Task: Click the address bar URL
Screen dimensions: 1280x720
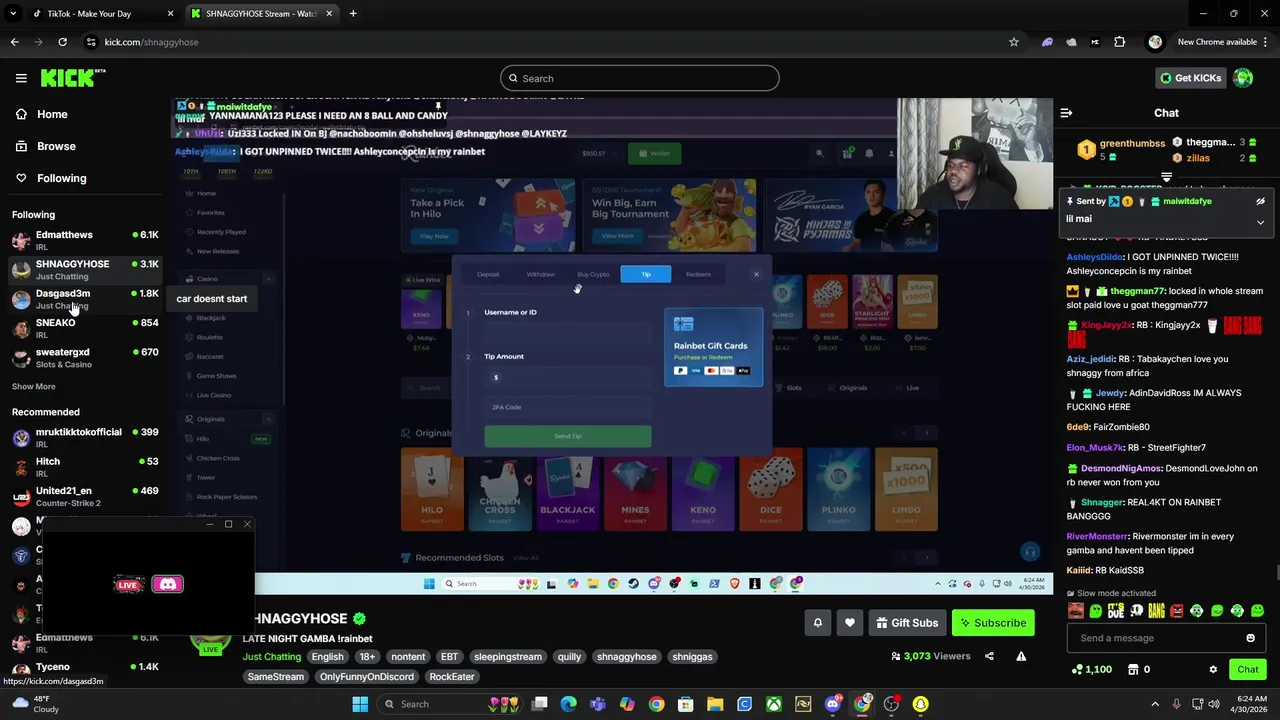Action: point(151,42)
